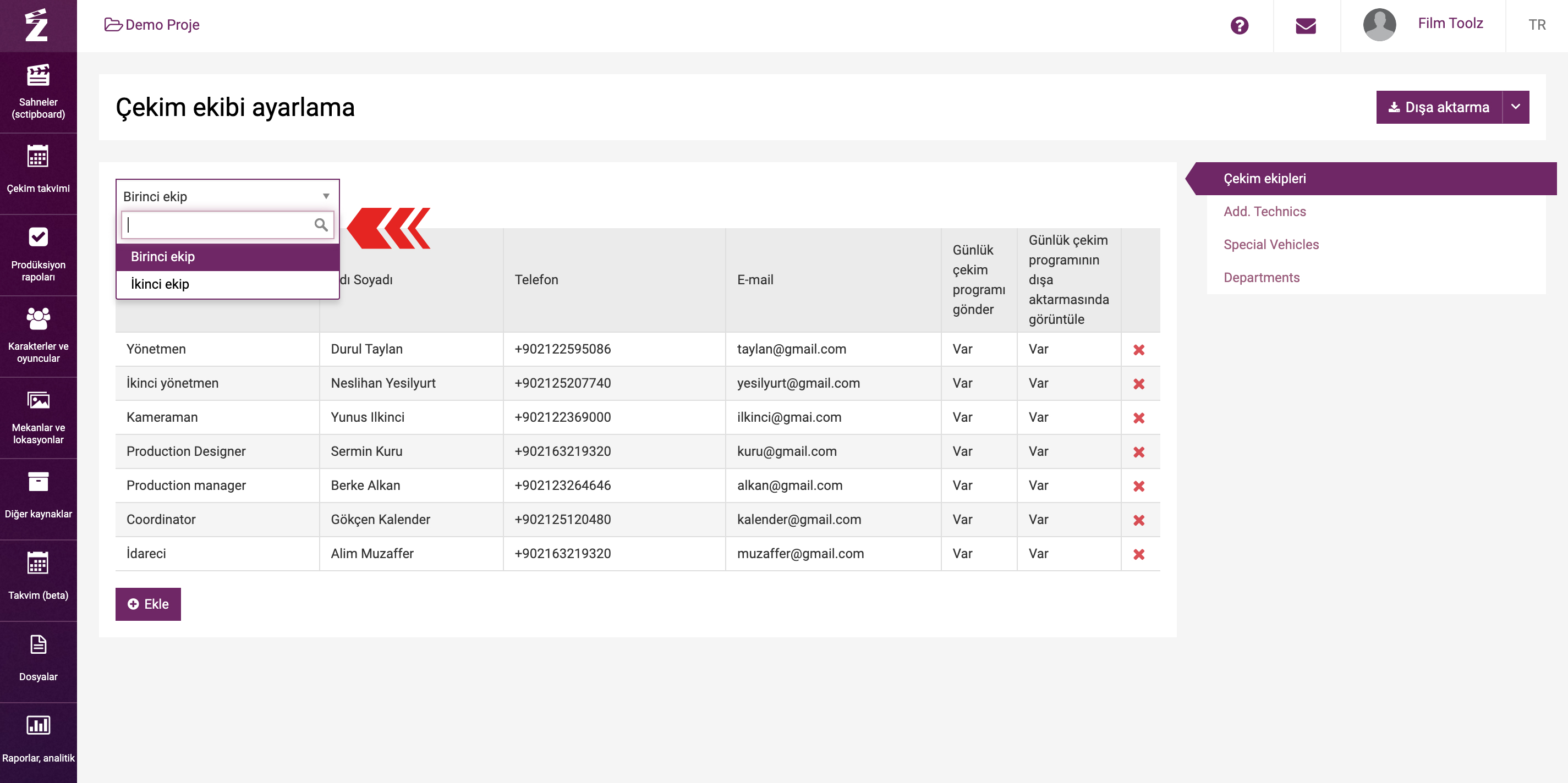
Task: Open Raporlar, analitik chart icon
Action: (39, 725)
